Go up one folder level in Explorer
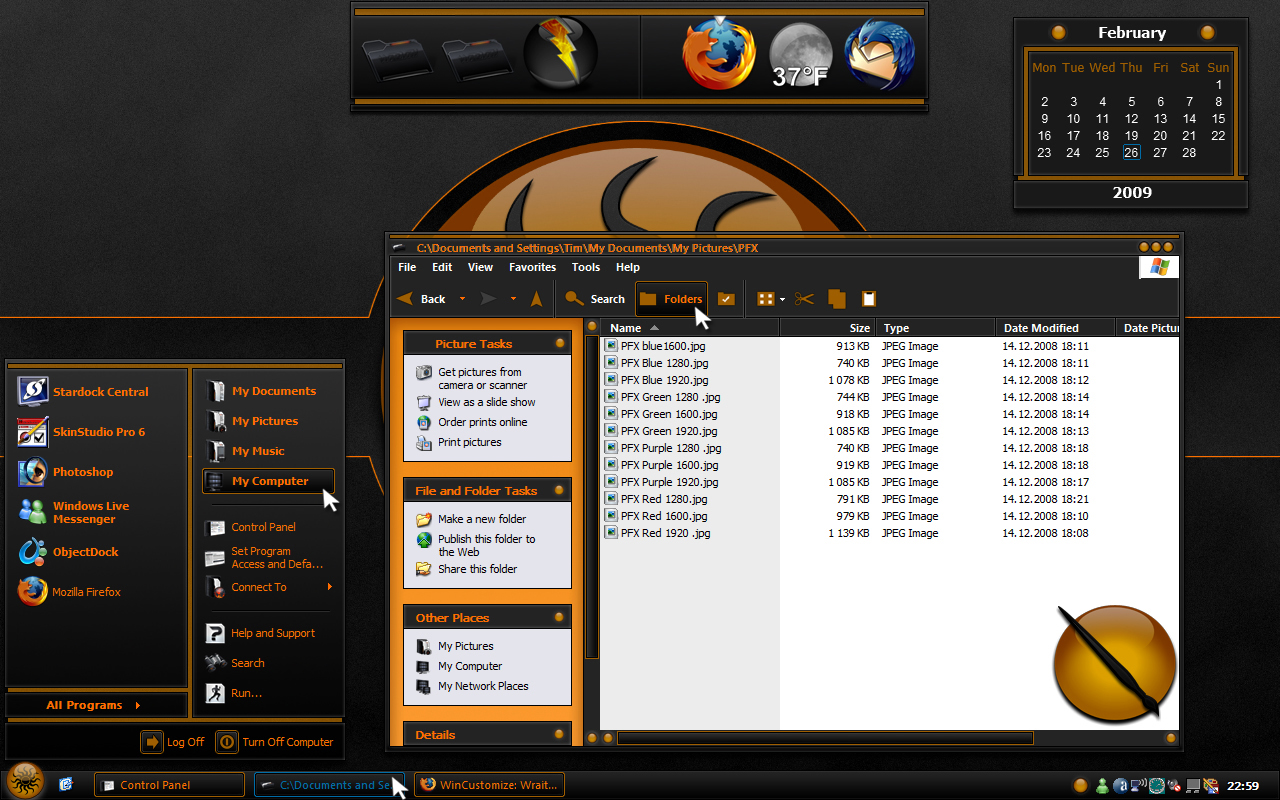The width and height of the screenshot is (1280, 800). coord(536,299)
